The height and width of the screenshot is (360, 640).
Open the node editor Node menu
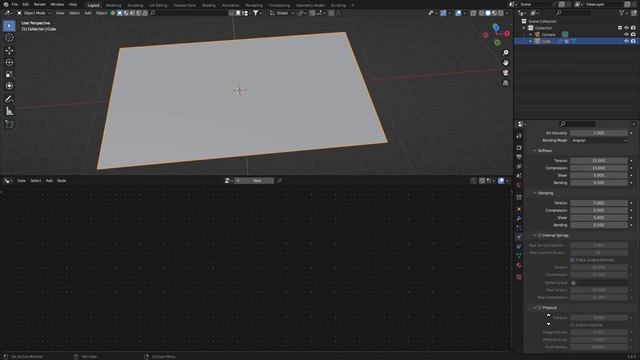click(x=62, y=181)
